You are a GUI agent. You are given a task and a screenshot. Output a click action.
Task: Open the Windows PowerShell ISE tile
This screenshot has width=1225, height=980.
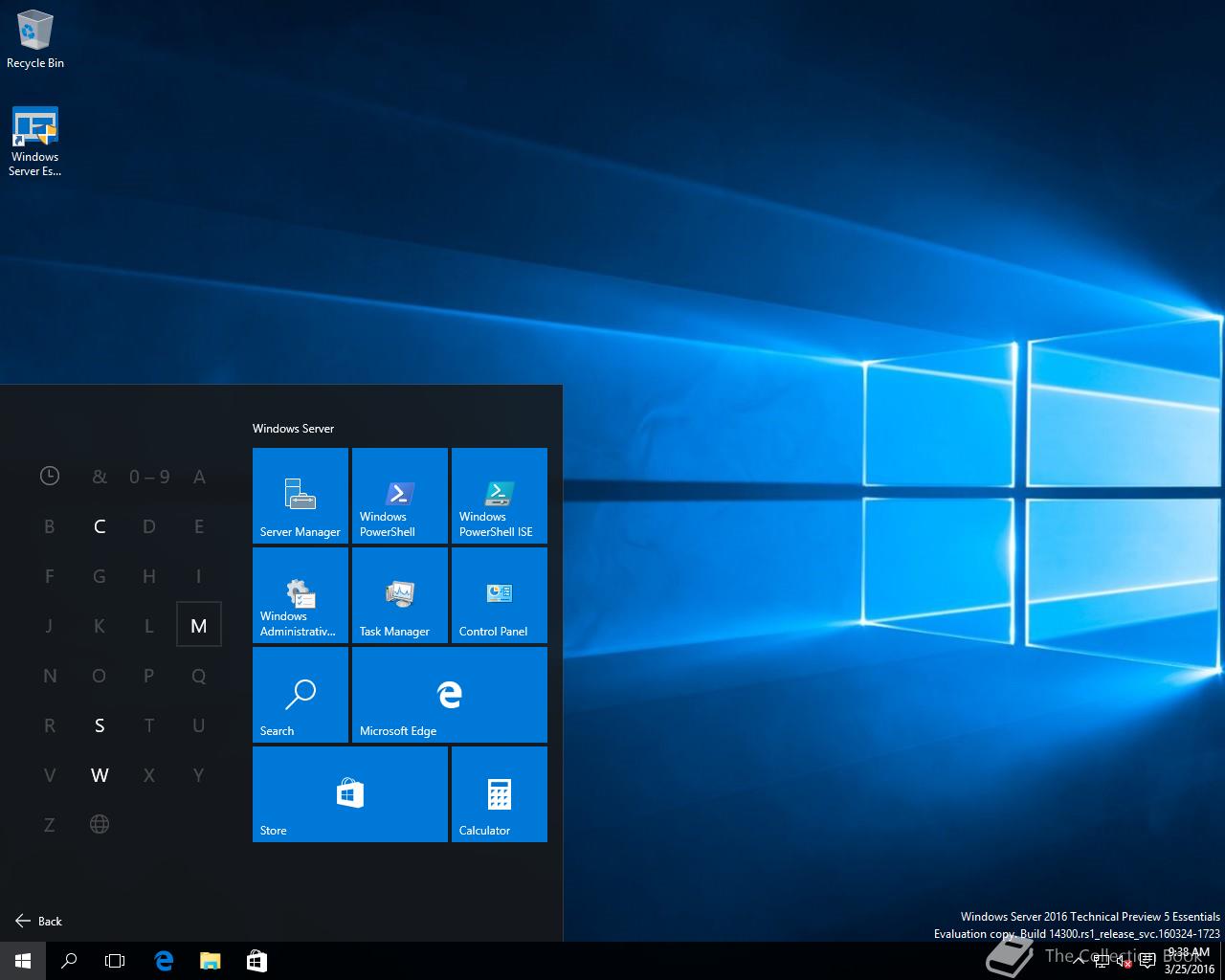pyautogui.click(x=500, y=496)
